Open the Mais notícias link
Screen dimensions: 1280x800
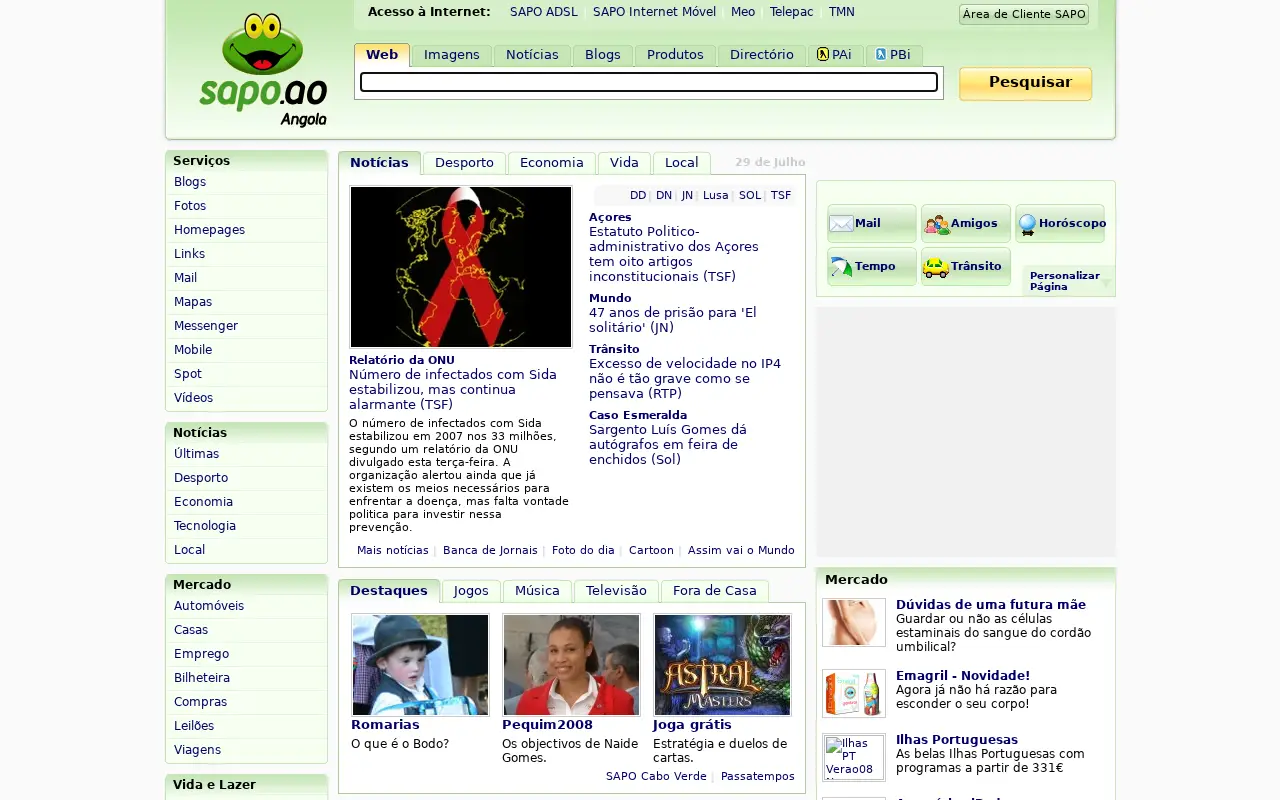393,550
